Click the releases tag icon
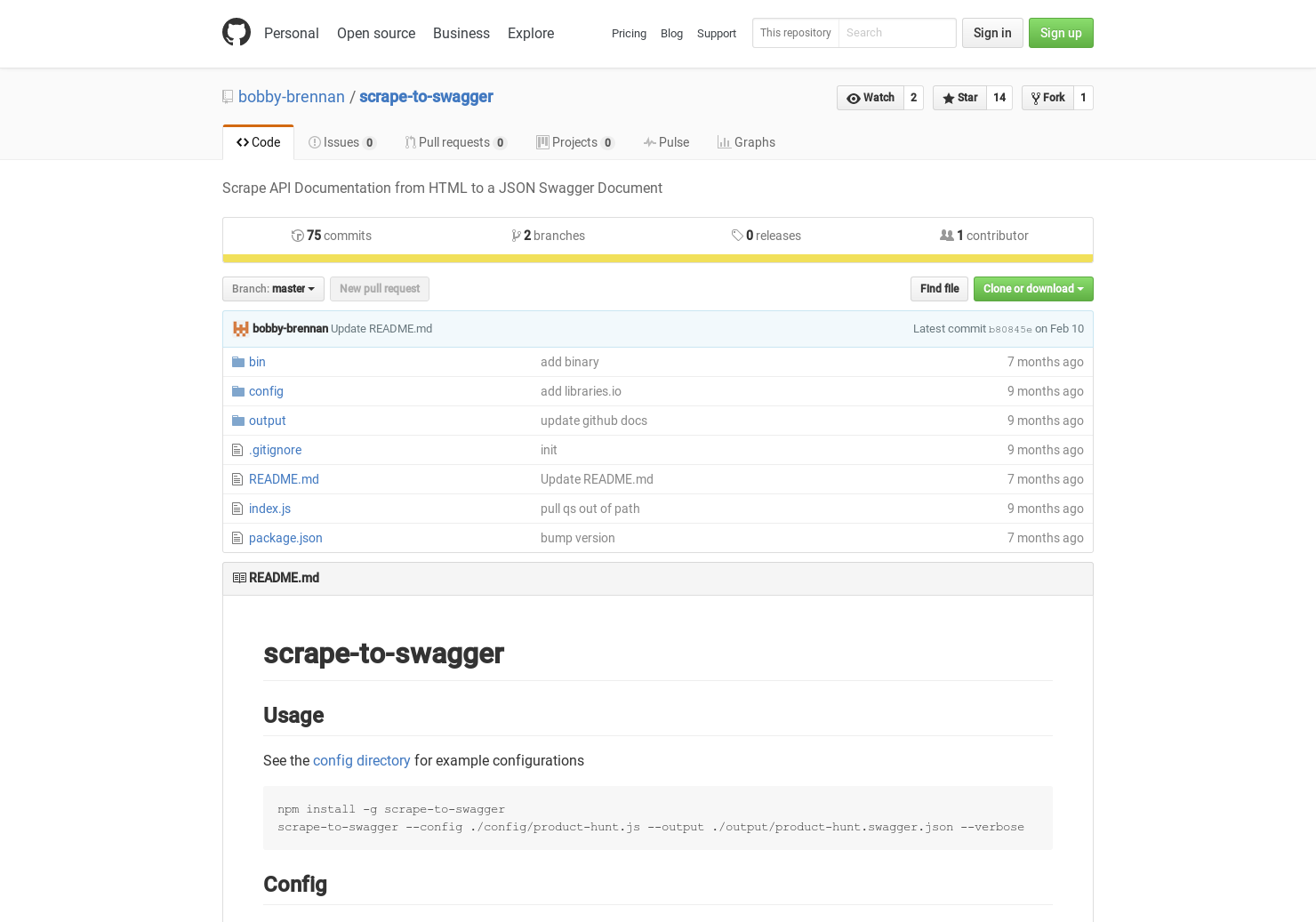The width and height of the screenshot is (1316, 922). tap(737, 236)
